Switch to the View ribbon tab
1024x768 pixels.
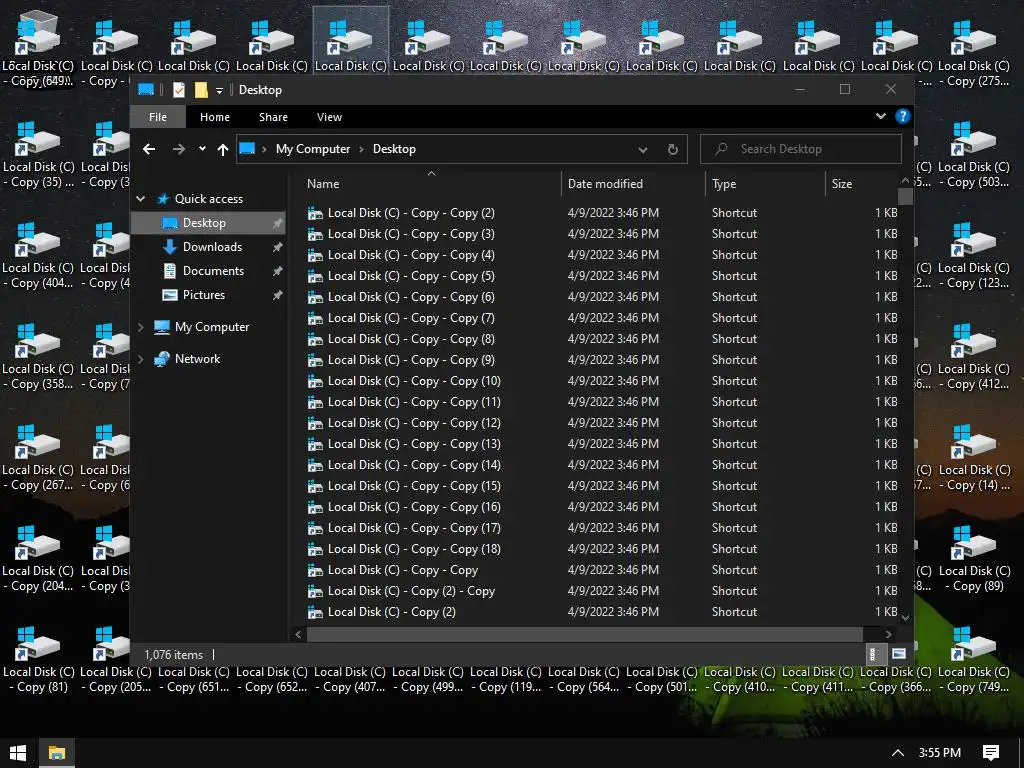point(329,117)
